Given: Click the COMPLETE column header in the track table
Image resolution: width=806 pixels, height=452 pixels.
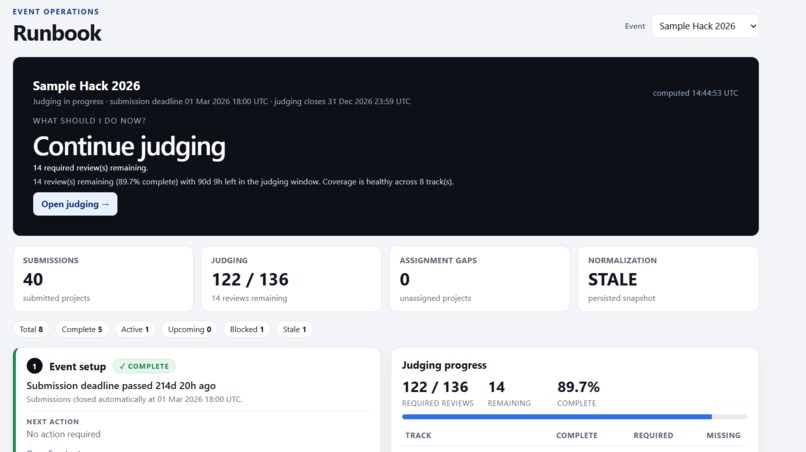Looking at the screenshot, I should pyautogui.click(x=577, y=436).
